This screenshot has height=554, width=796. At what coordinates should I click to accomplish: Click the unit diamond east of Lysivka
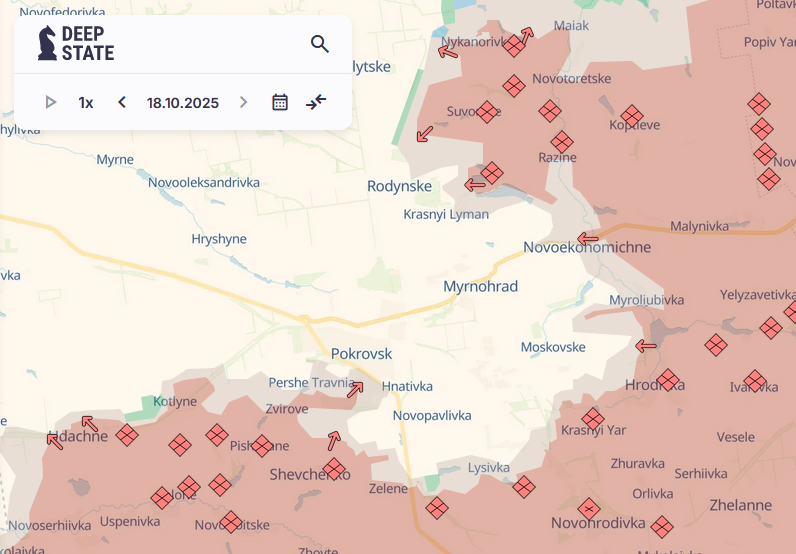pos(524,487)
